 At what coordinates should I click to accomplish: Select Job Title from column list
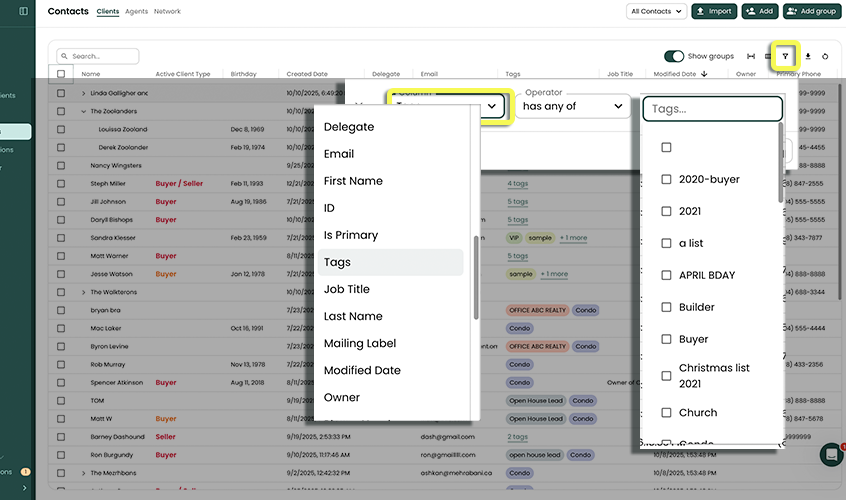pos(347,289)
